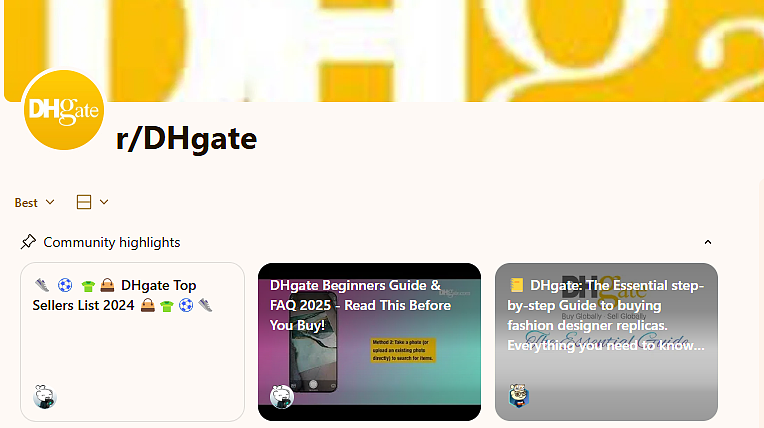Click the DHgate community banner image
This screenshot has width=764, height=428.
click(x=384, y=51)
